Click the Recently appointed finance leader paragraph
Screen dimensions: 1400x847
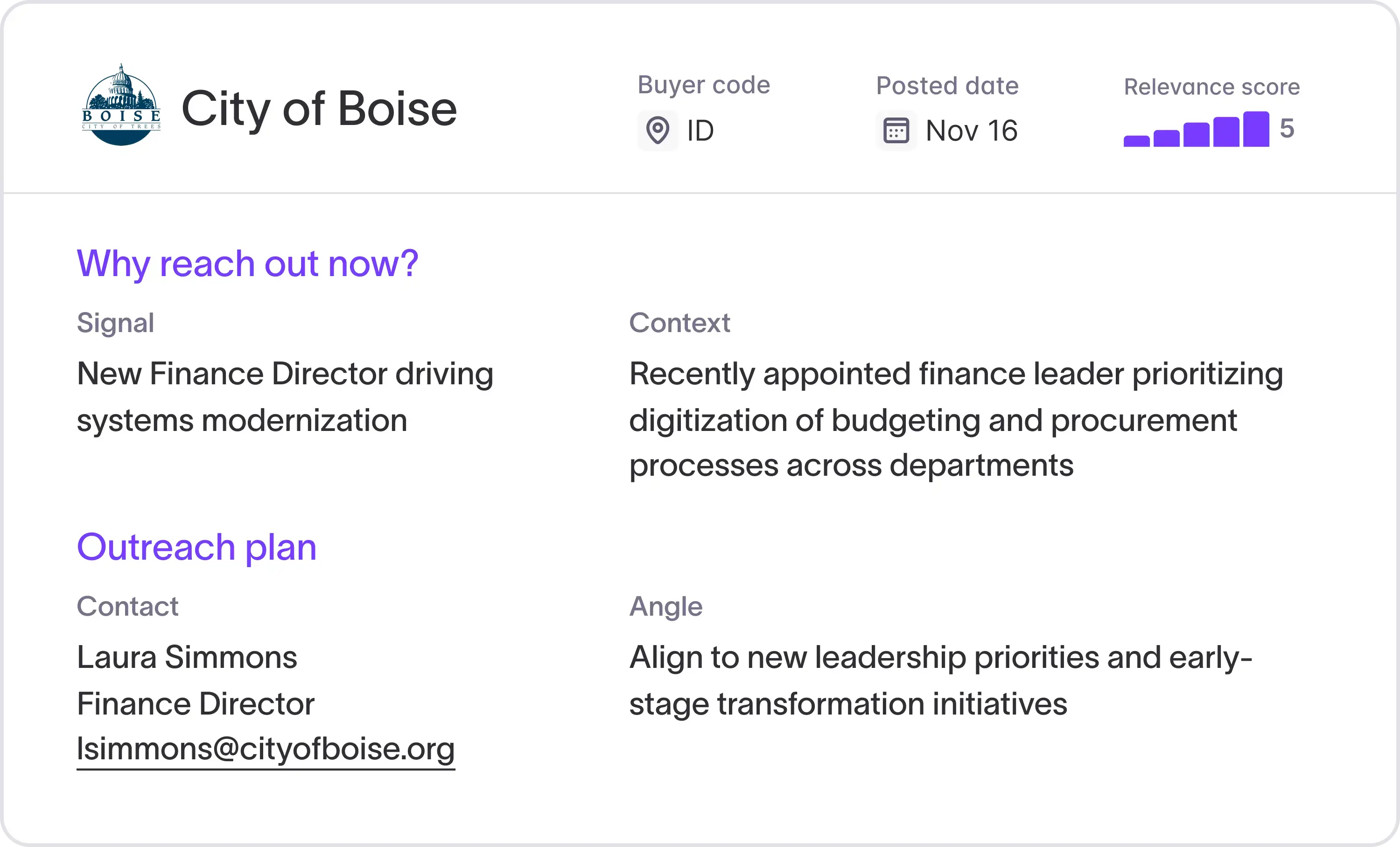[x=956, y=420]
